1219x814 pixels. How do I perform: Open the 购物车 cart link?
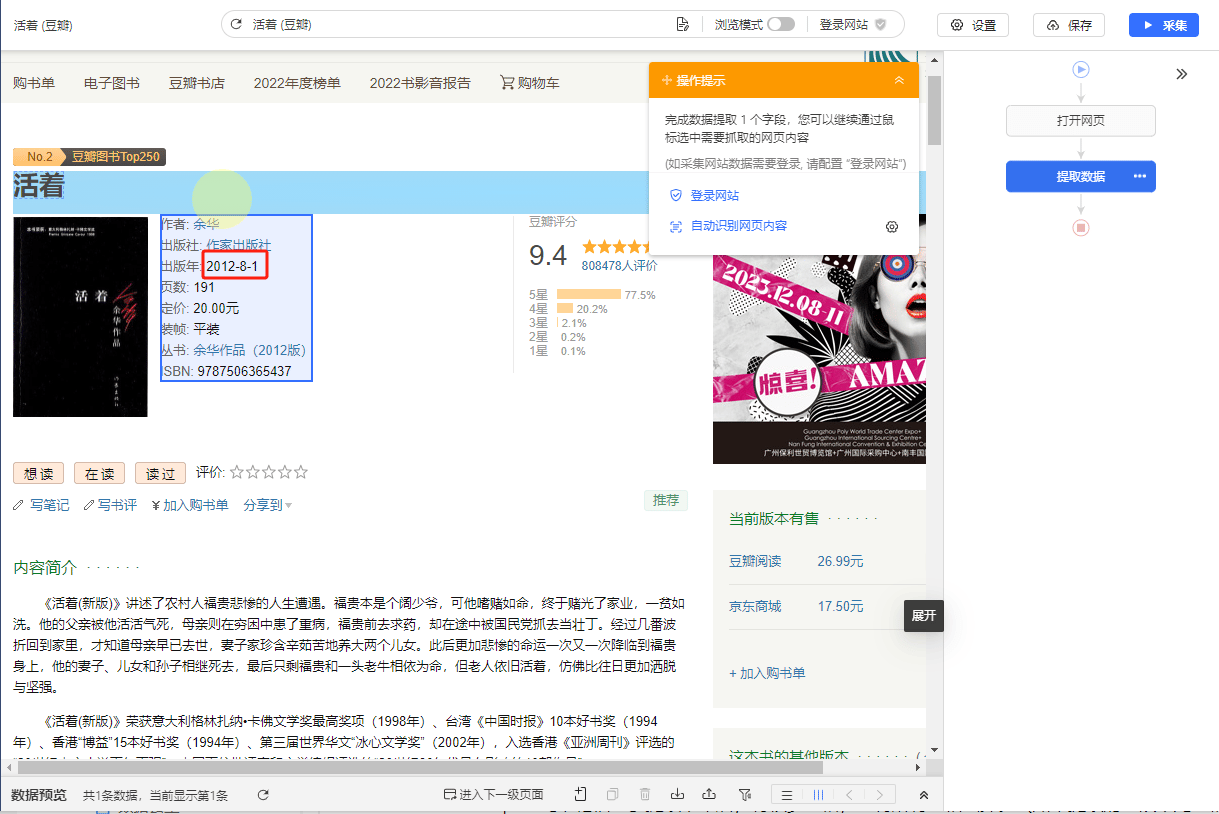pyautogui.click(x=530, y=83)
